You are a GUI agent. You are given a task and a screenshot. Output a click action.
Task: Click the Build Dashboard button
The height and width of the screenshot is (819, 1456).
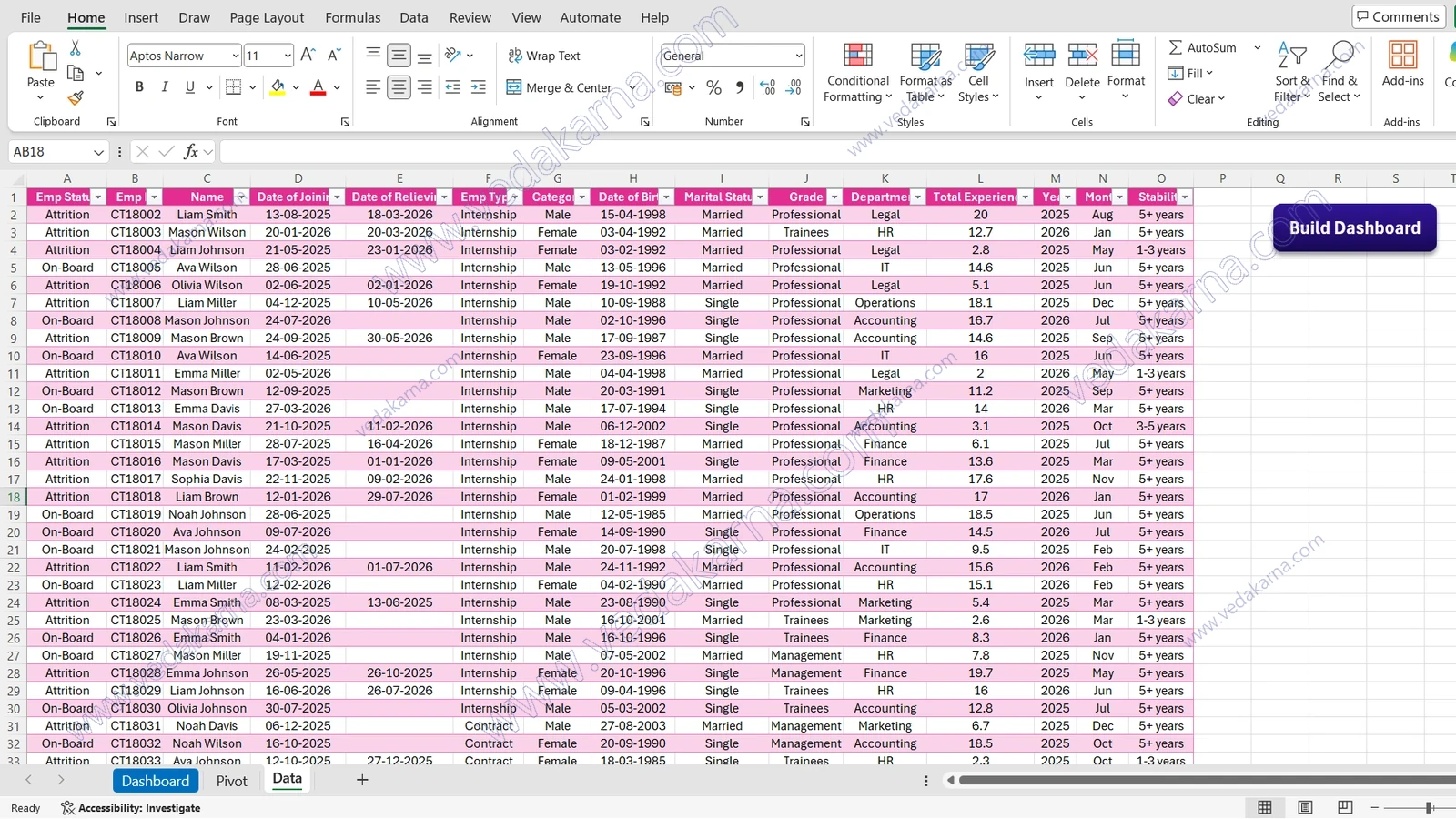pyautogui.click(x=1354, y=227)
